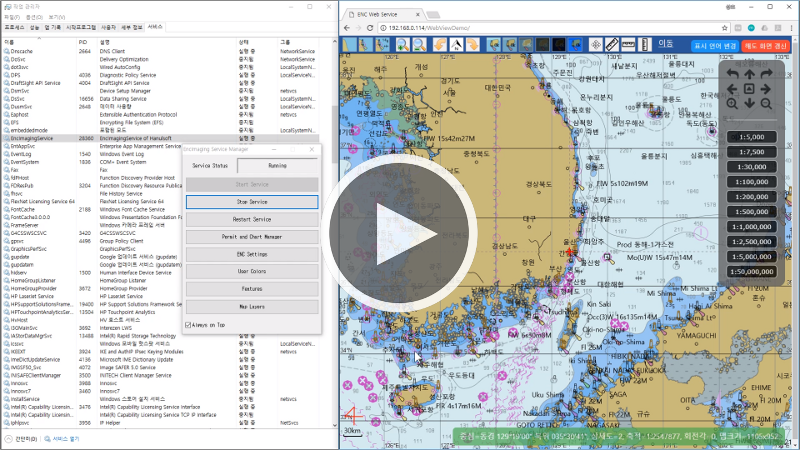Open the Map Layers button
Screen dimensions: 800x450
[x=252, y=307]
